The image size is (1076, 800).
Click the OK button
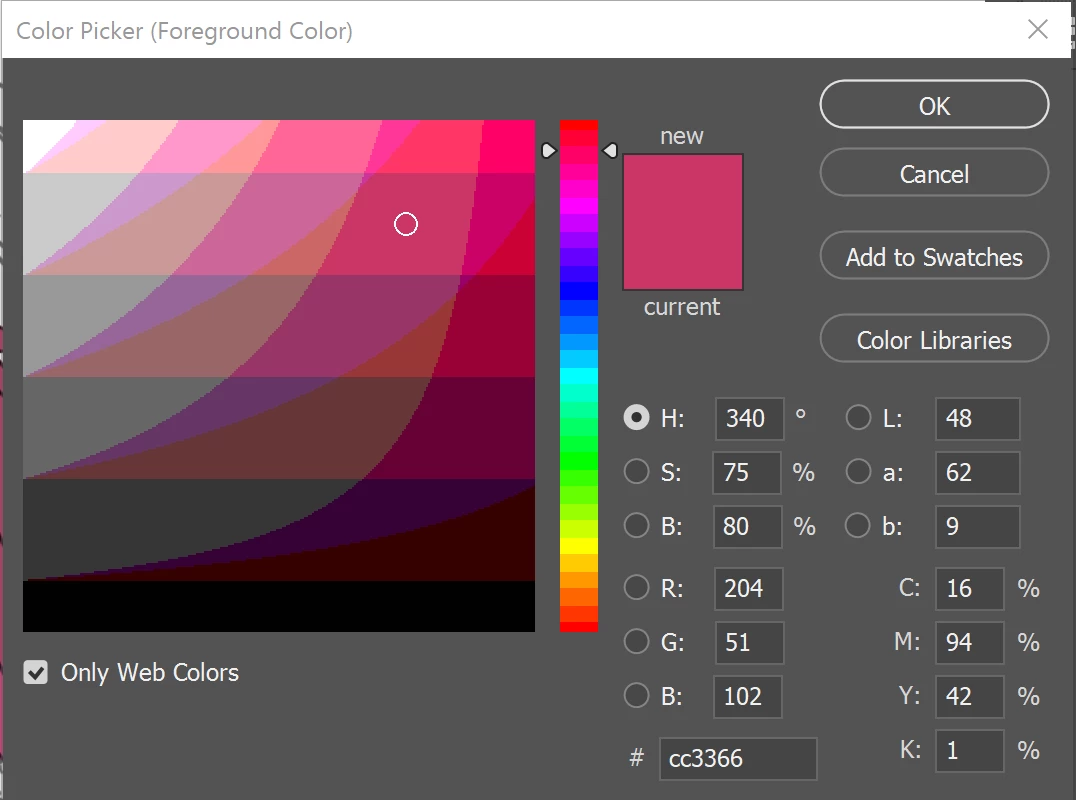[934, 105]
